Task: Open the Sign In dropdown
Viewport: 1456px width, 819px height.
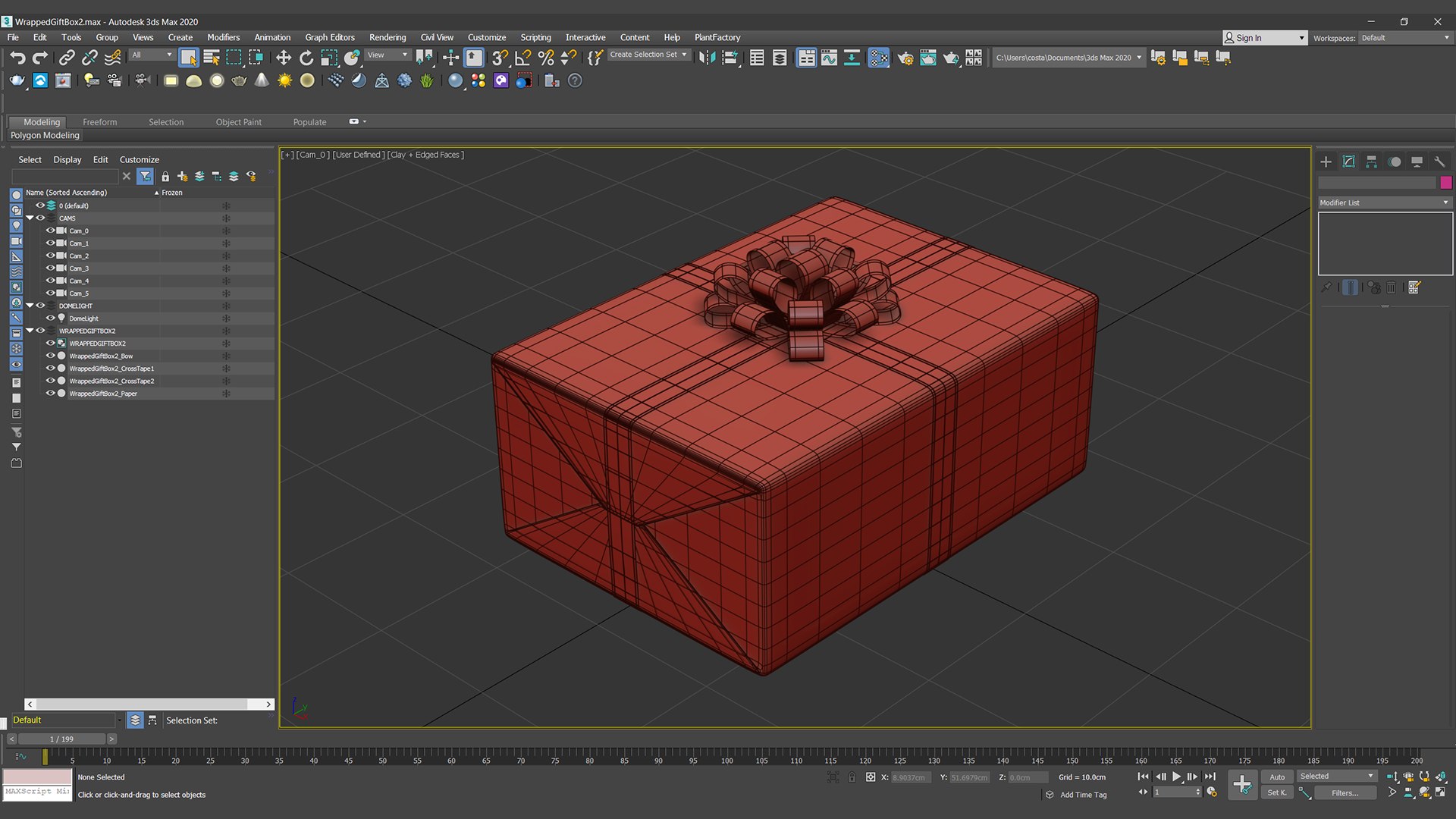Action: pos(1265,38)
